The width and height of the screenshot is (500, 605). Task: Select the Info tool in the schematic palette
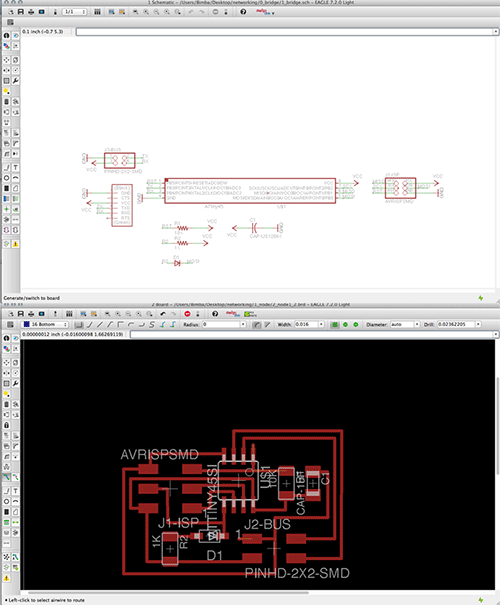[x=7, y=35]
